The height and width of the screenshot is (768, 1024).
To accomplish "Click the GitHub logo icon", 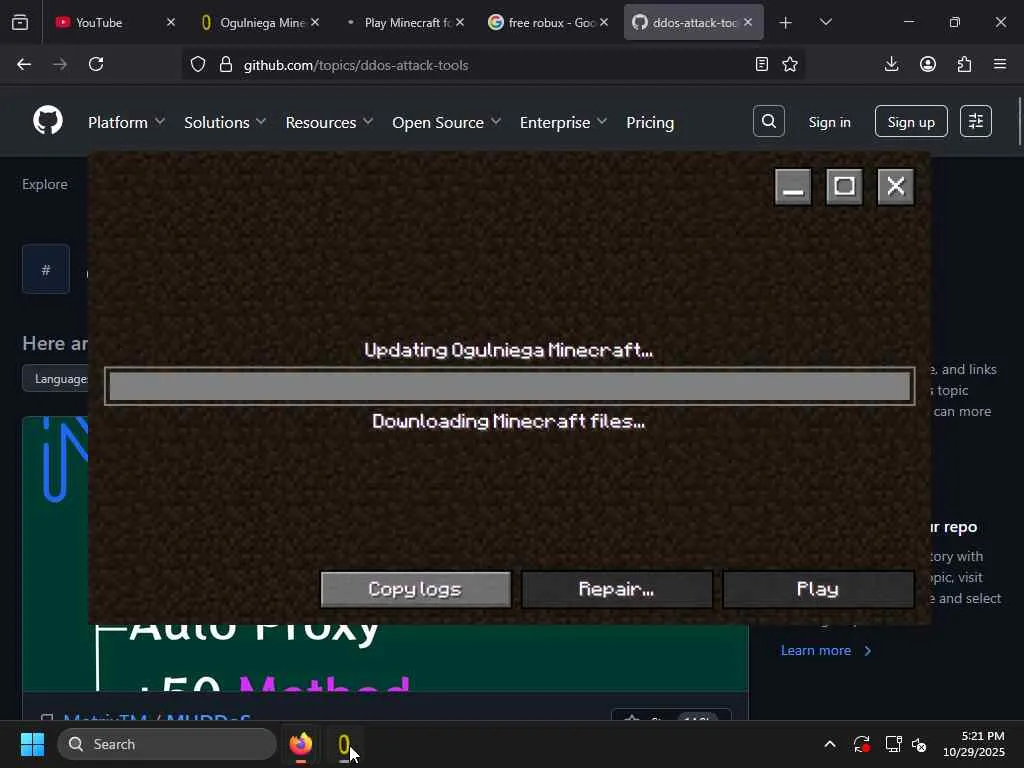I will (x=48, y=121).
